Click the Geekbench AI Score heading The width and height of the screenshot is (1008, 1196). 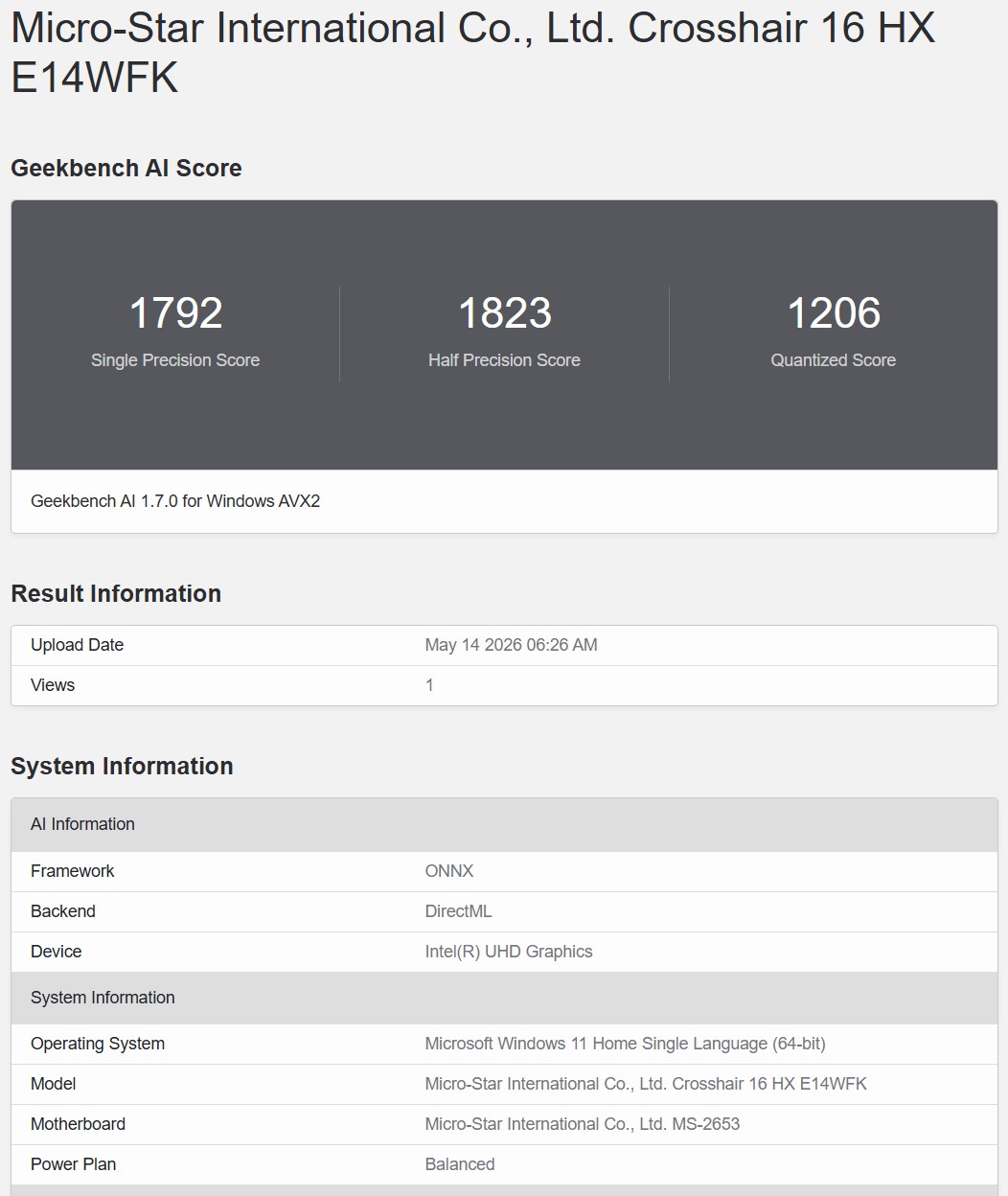(126, 168)
